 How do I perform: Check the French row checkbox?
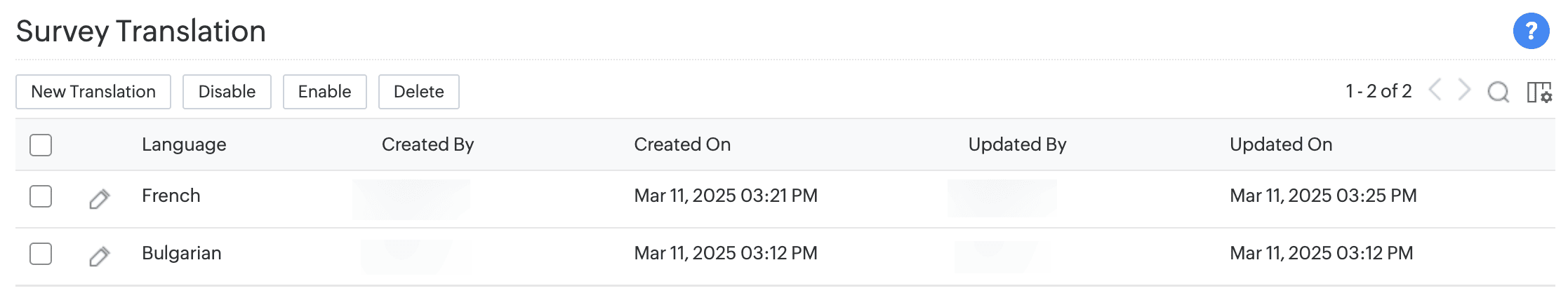41,196
